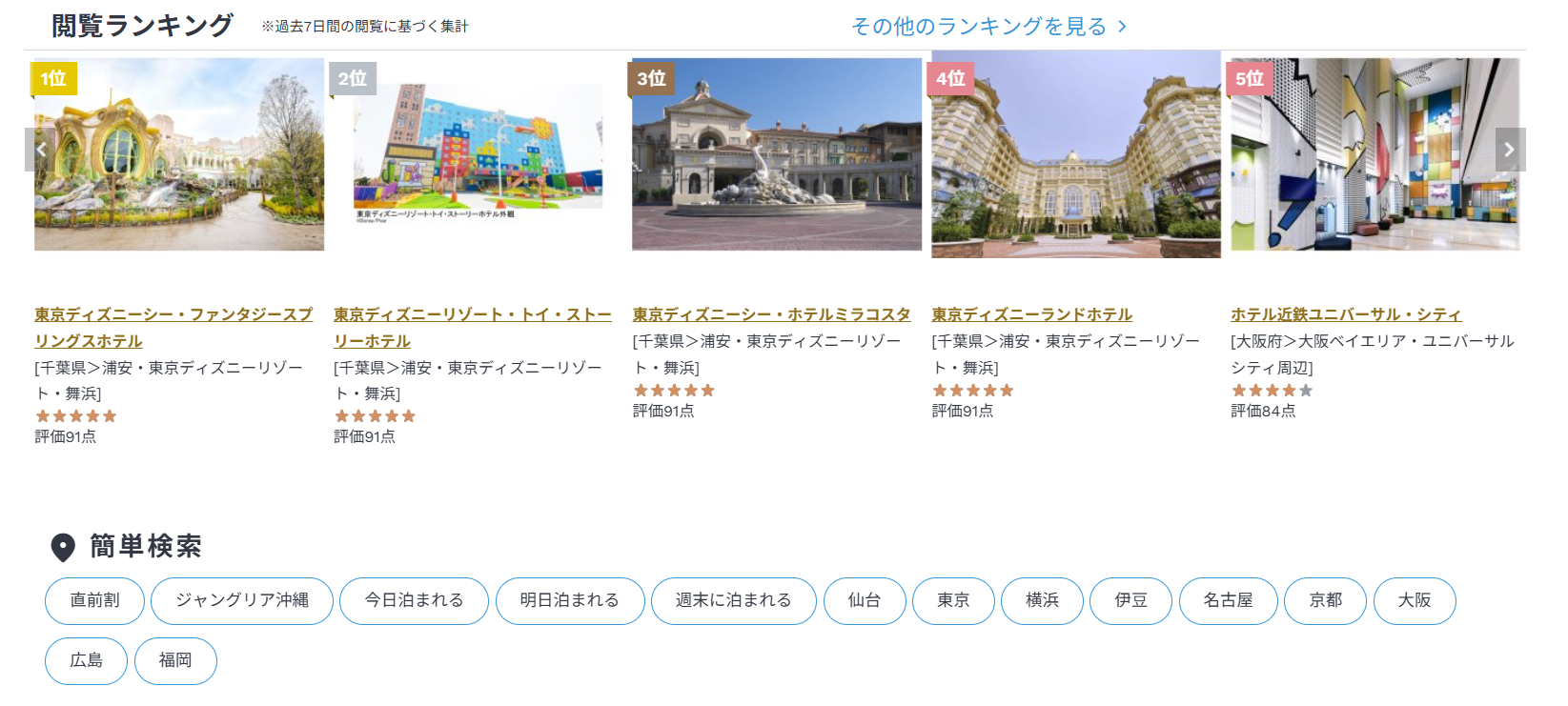Click the carousel next arrow
The width and height of the screenshot is (1568, 706).
1509,150
